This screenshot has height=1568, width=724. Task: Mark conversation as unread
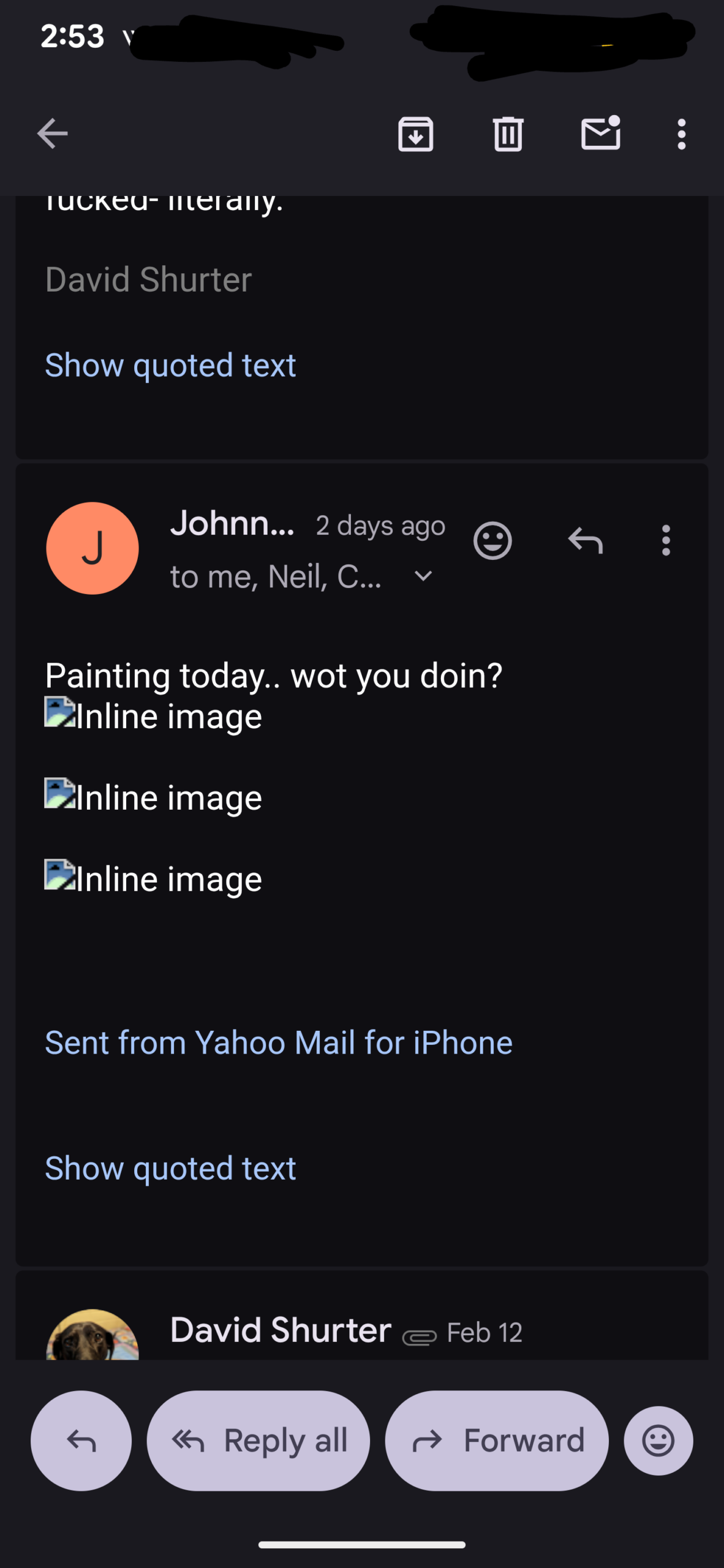point(600,134)
